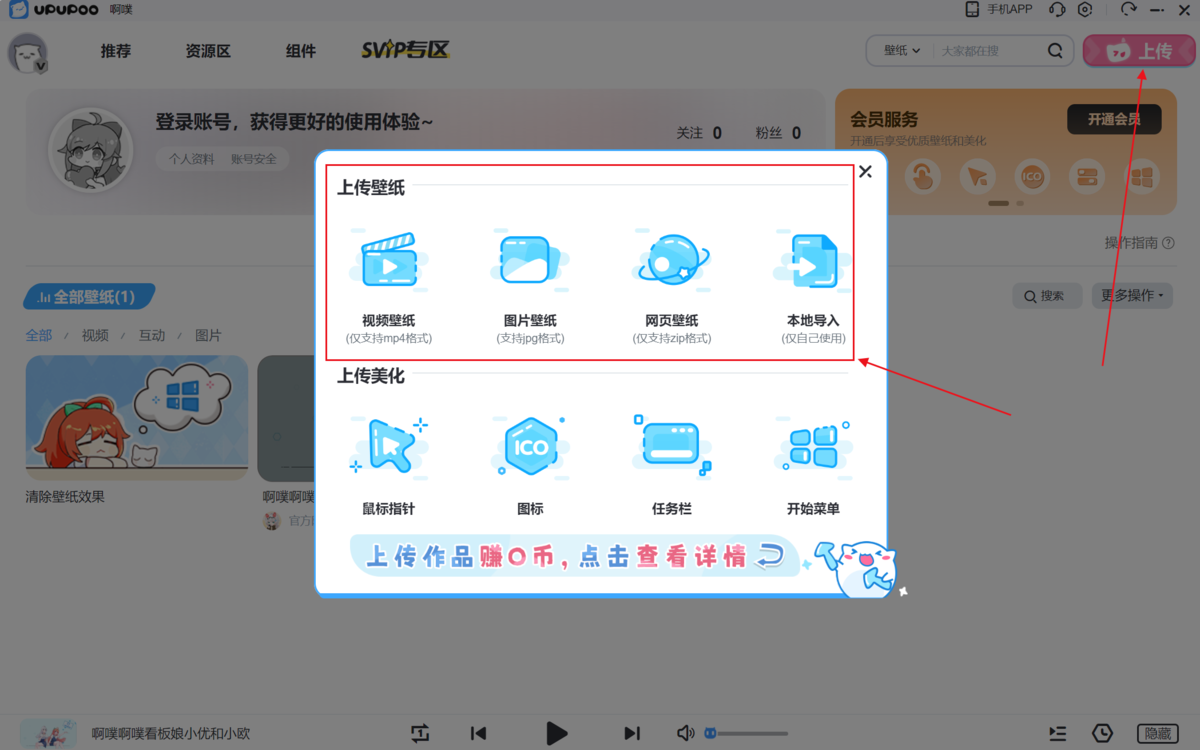1200x750 pixels.
Task: Open the playlist icon in the playback bar
Action: [1057, 733]
